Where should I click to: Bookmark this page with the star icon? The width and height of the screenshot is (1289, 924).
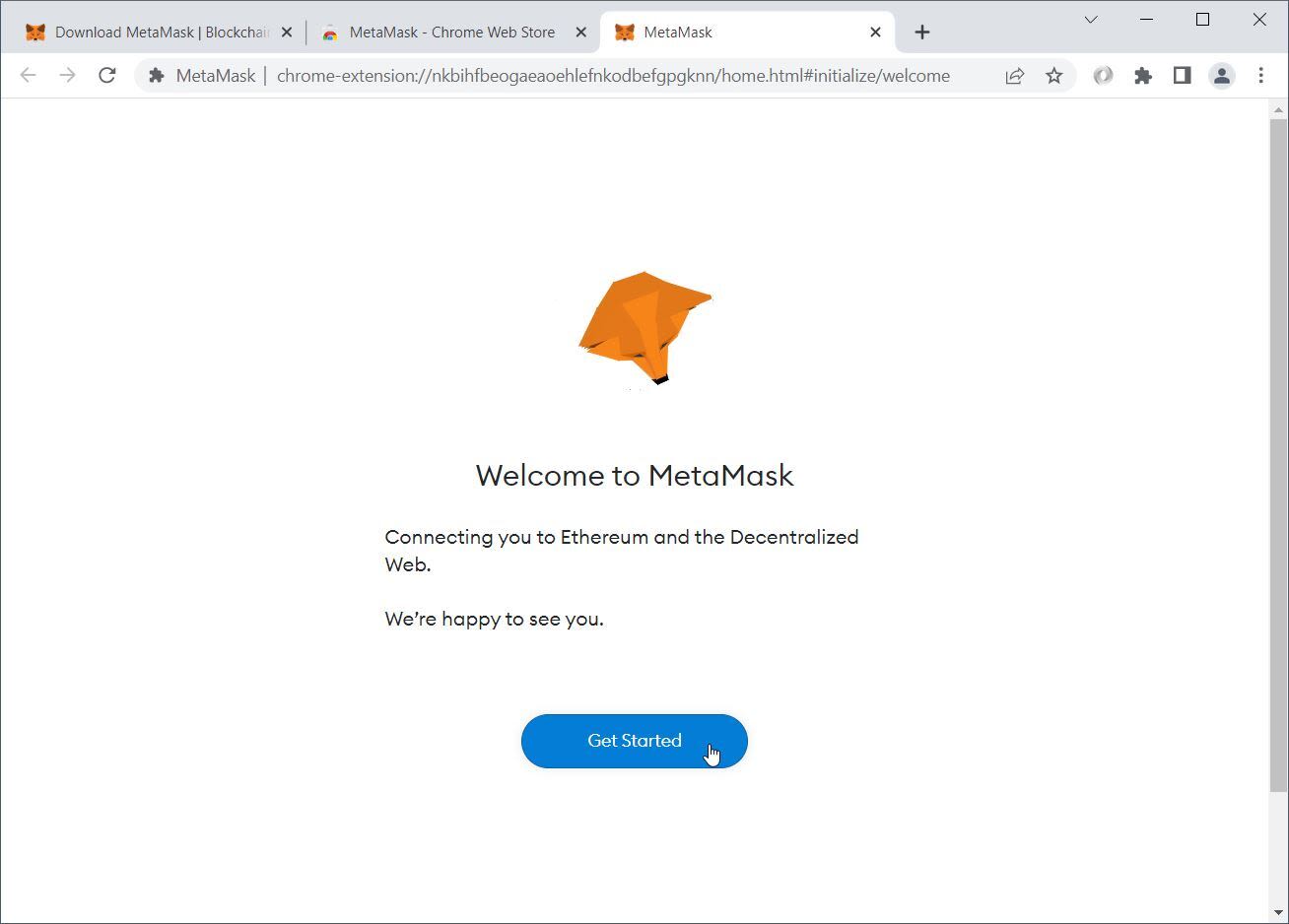(1054, 76)
